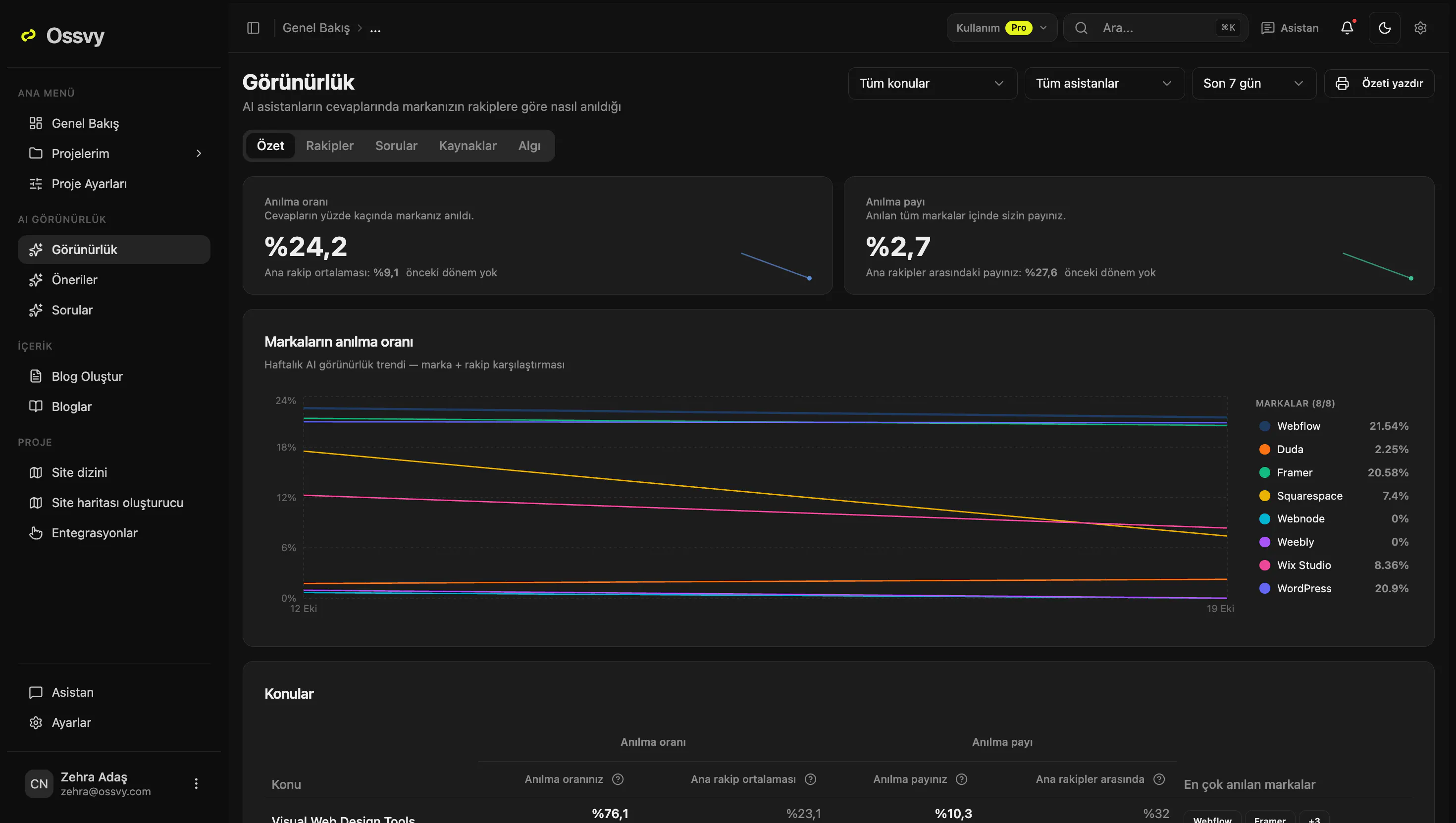Open Proje Ayarları in the sidebar
The image size is (1456, 823).
click(x=113, y=184)
